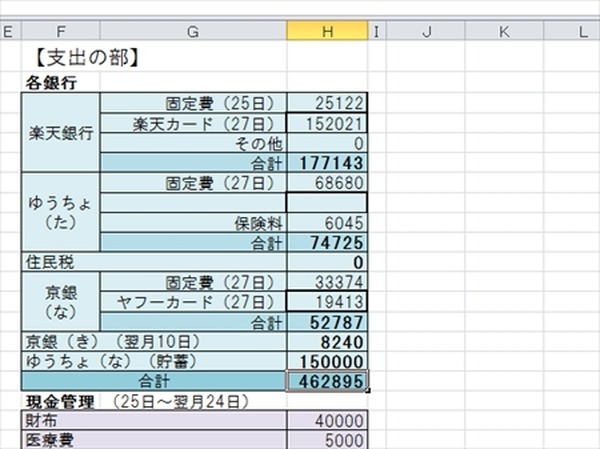Click the 現金管理 heading cell
The image size is (600, 449).
pyautogui.click(x=60, y=402)
